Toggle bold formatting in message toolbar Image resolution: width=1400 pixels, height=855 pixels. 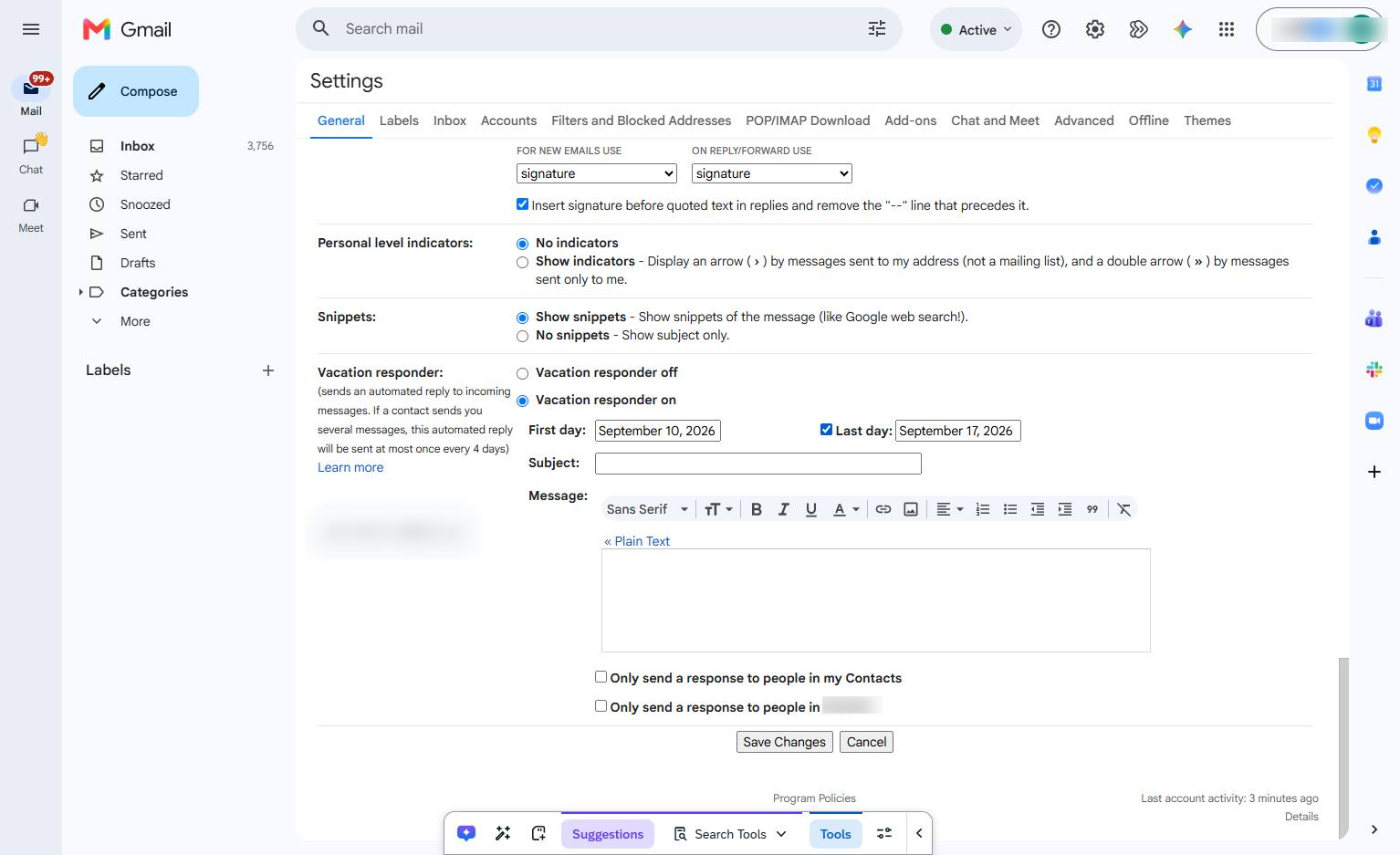tap(756, 509)
